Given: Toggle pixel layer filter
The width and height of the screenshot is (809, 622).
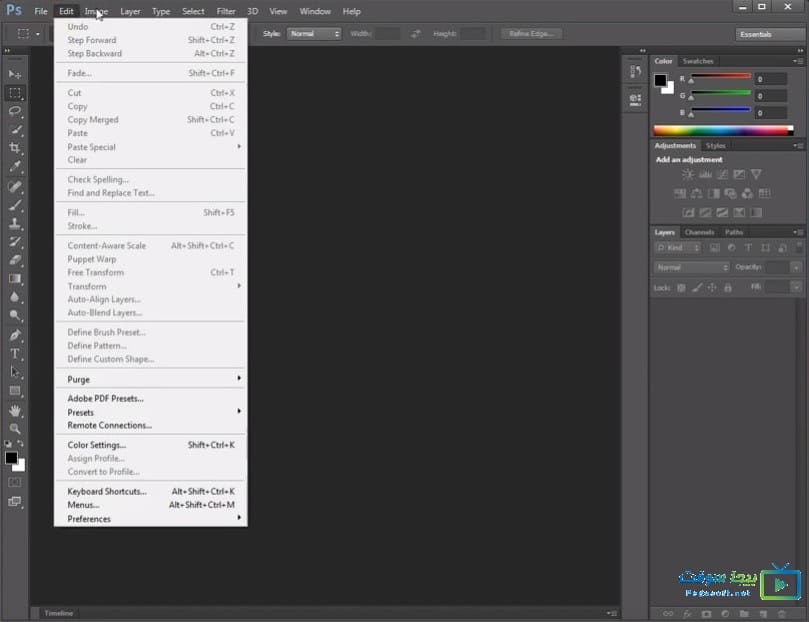Looking at the screenshot, I should point(715,248).
